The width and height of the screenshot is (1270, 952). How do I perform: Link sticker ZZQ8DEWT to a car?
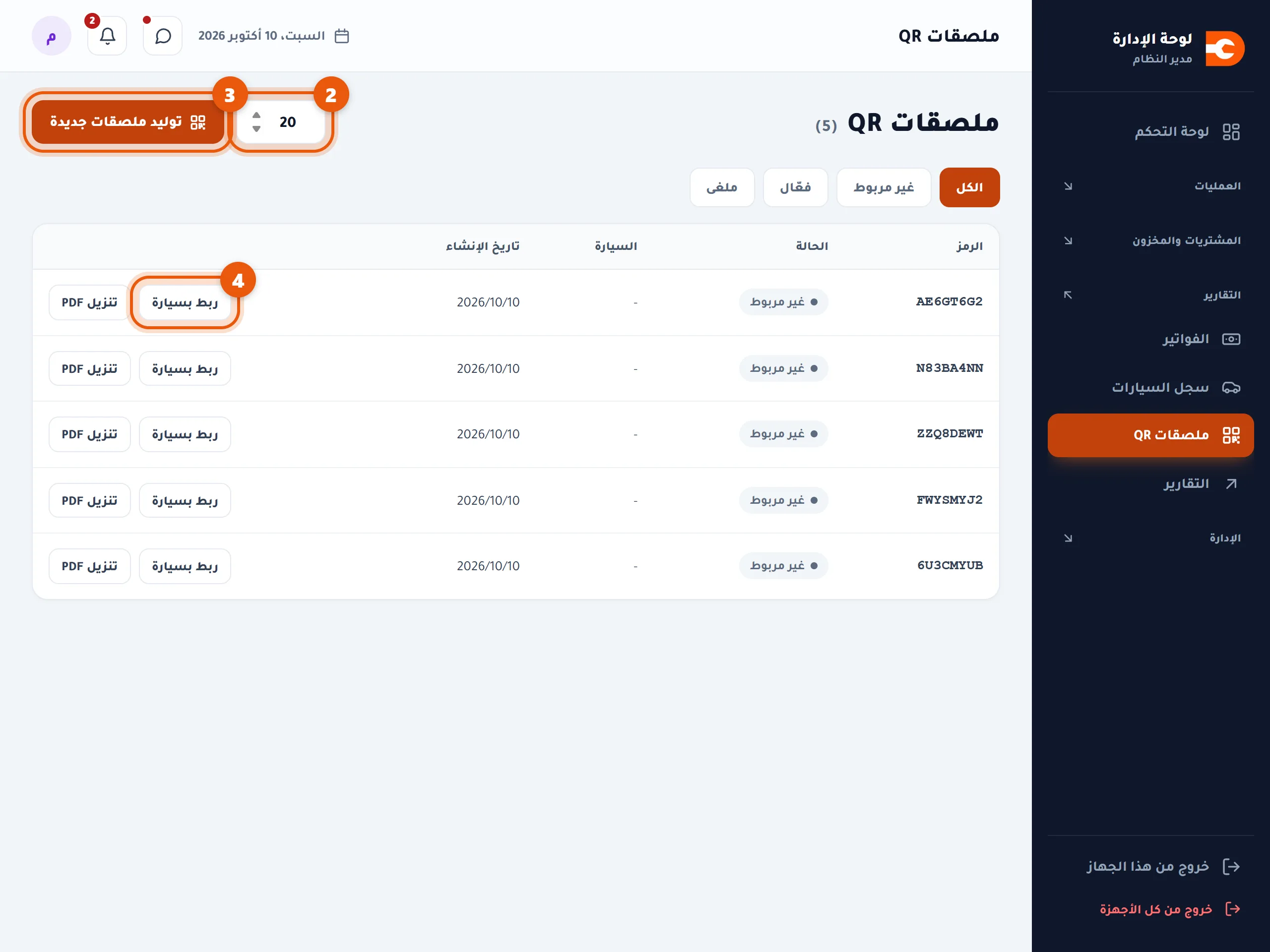185,434
